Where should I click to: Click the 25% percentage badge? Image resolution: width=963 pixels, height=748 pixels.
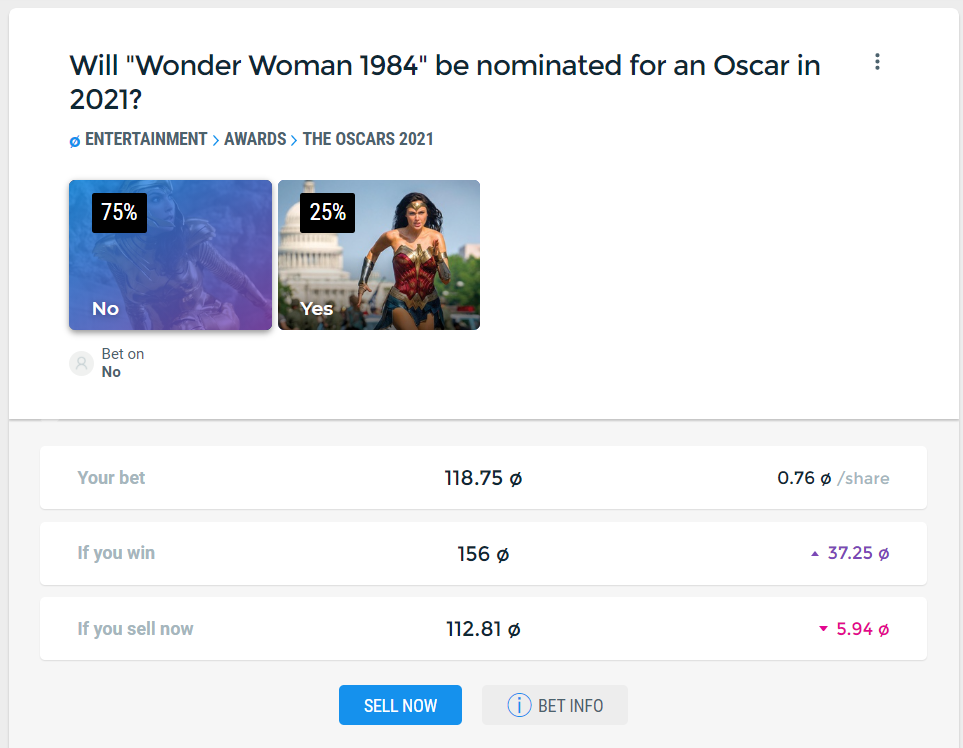click(327, 213)
